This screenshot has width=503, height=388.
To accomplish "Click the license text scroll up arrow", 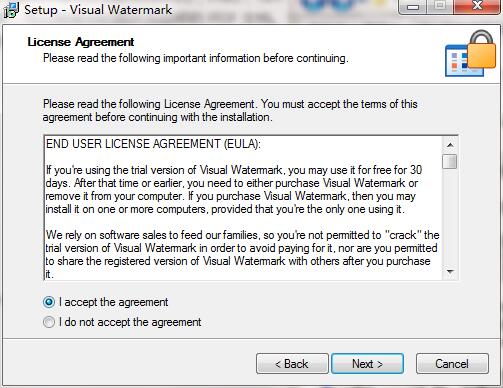I will (450, 145).
